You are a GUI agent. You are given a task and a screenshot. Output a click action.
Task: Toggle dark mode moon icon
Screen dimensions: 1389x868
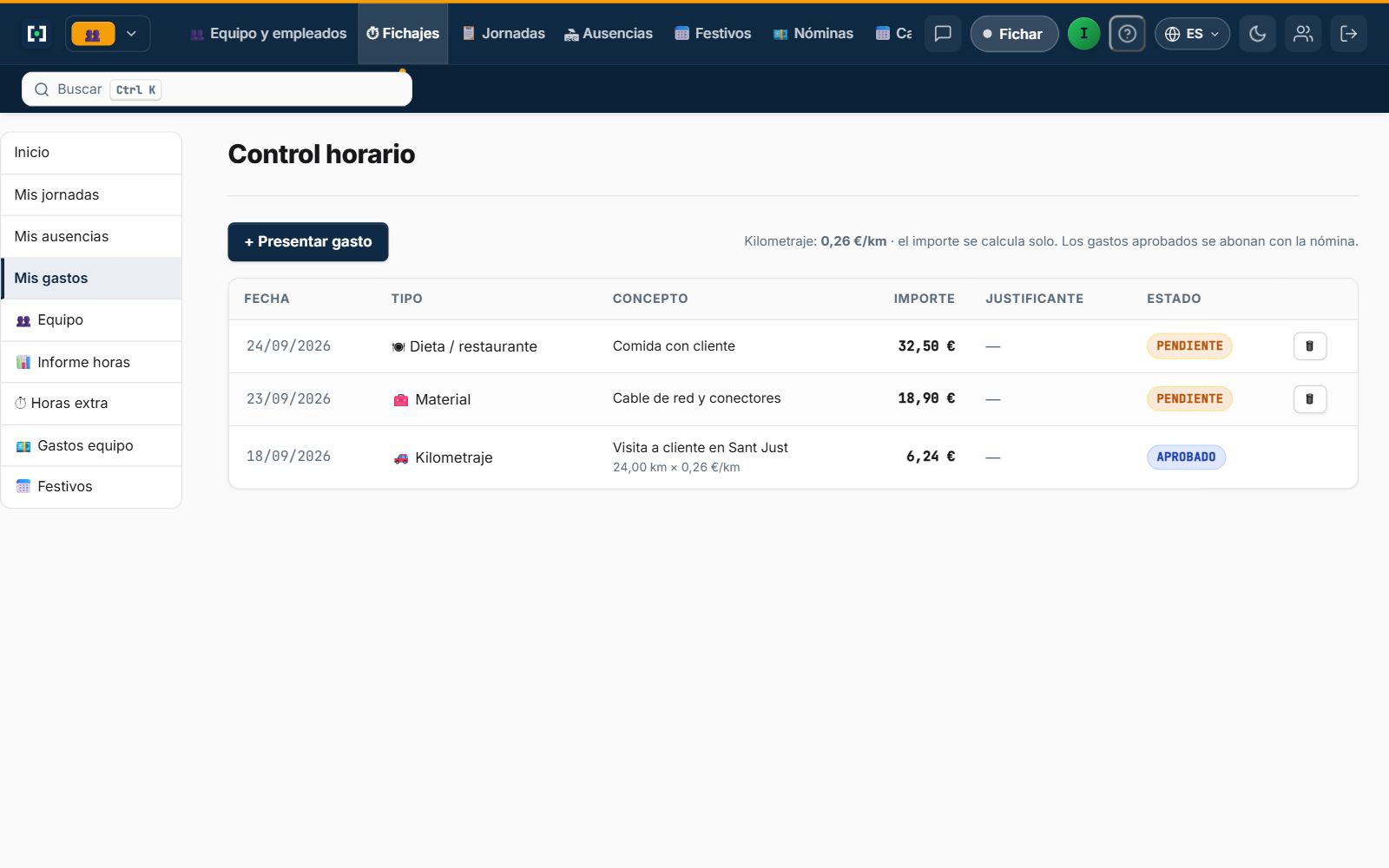pos(1257,34)
